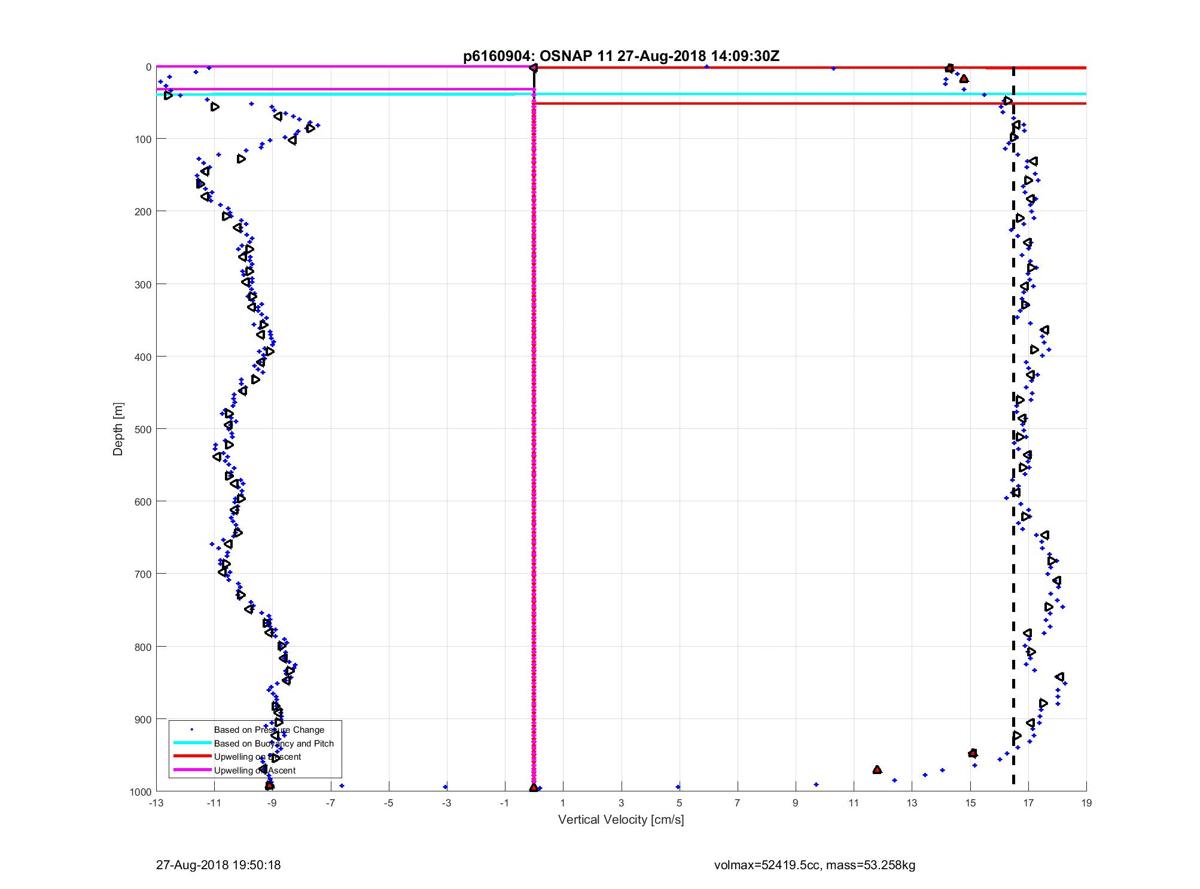Click x-axis tick label 15

pyautogui.click(x=970, y=803)
